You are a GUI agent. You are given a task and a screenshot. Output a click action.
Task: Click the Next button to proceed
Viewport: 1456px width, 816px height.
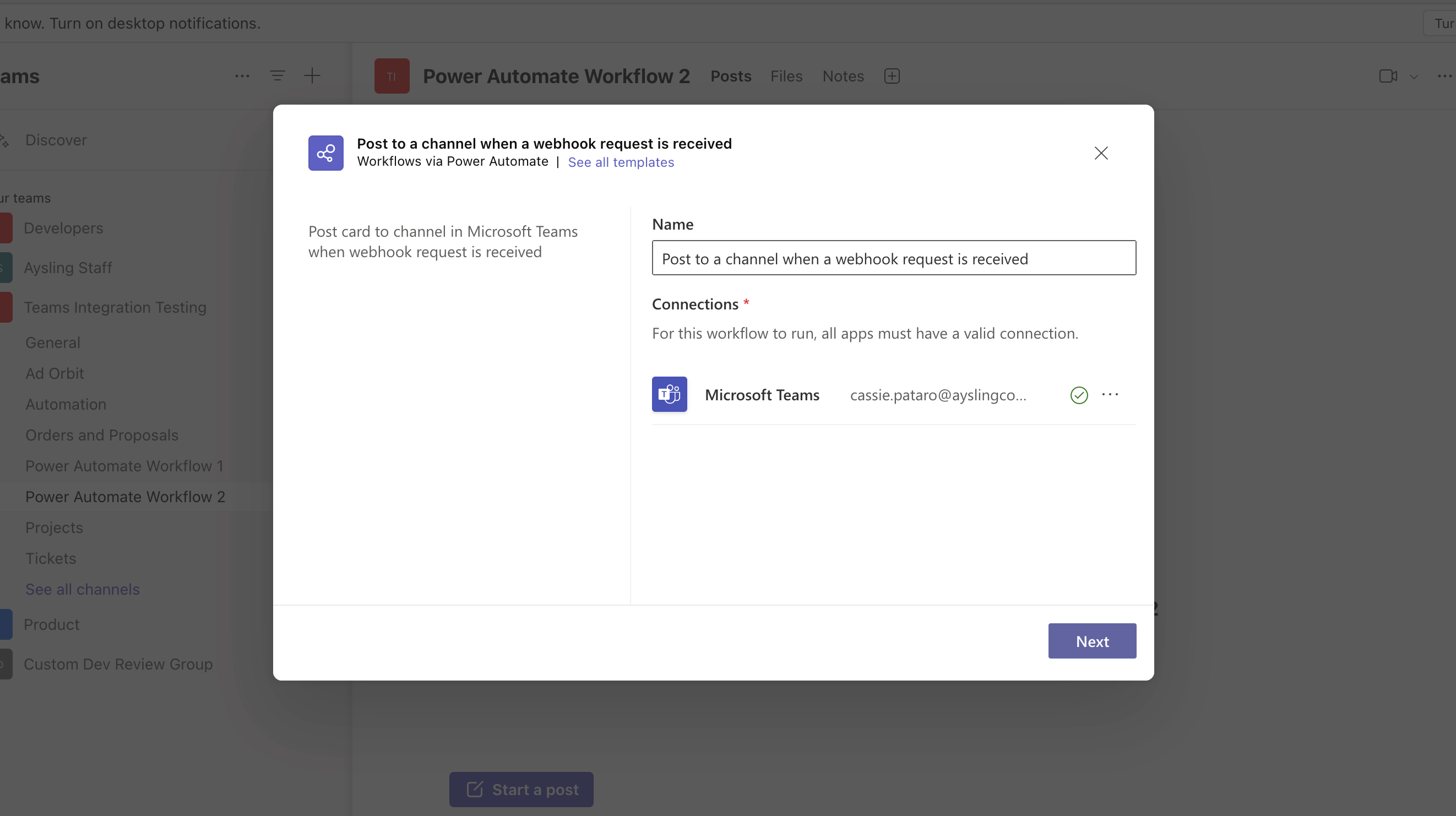click(1092, 641)
